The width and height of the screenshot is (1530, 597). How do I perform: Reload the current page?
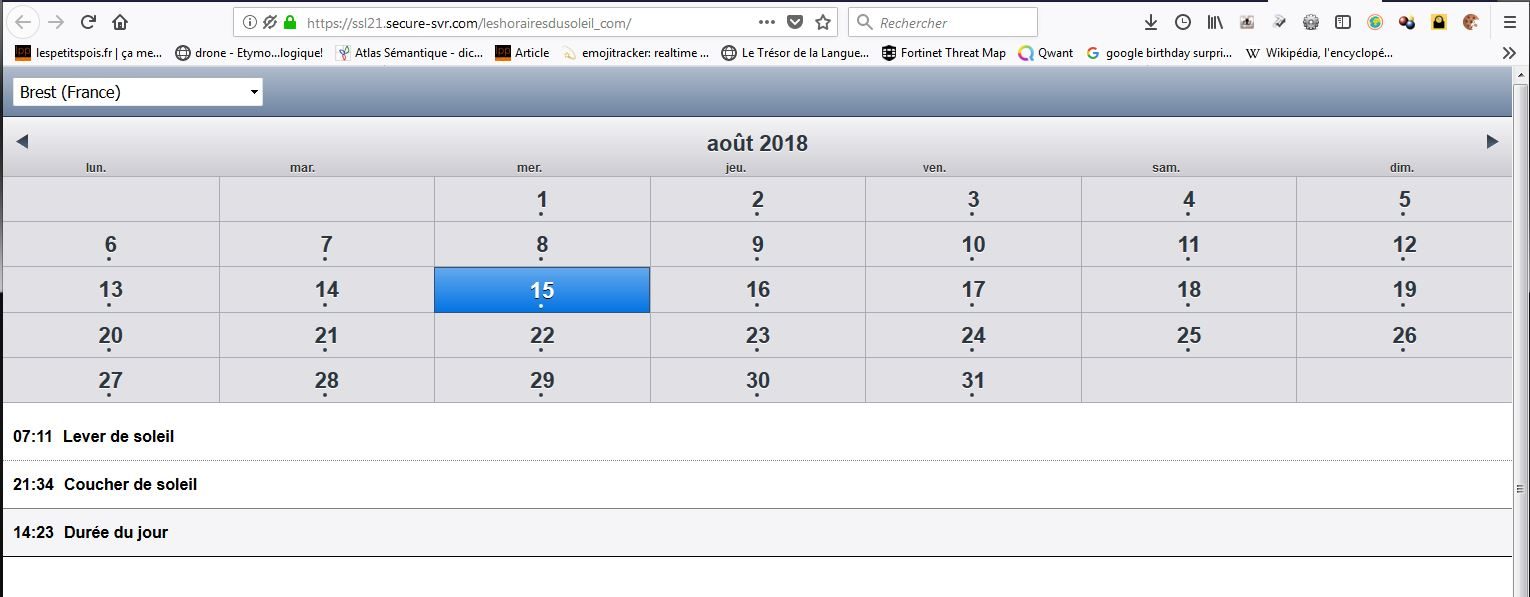click(88, 22)
